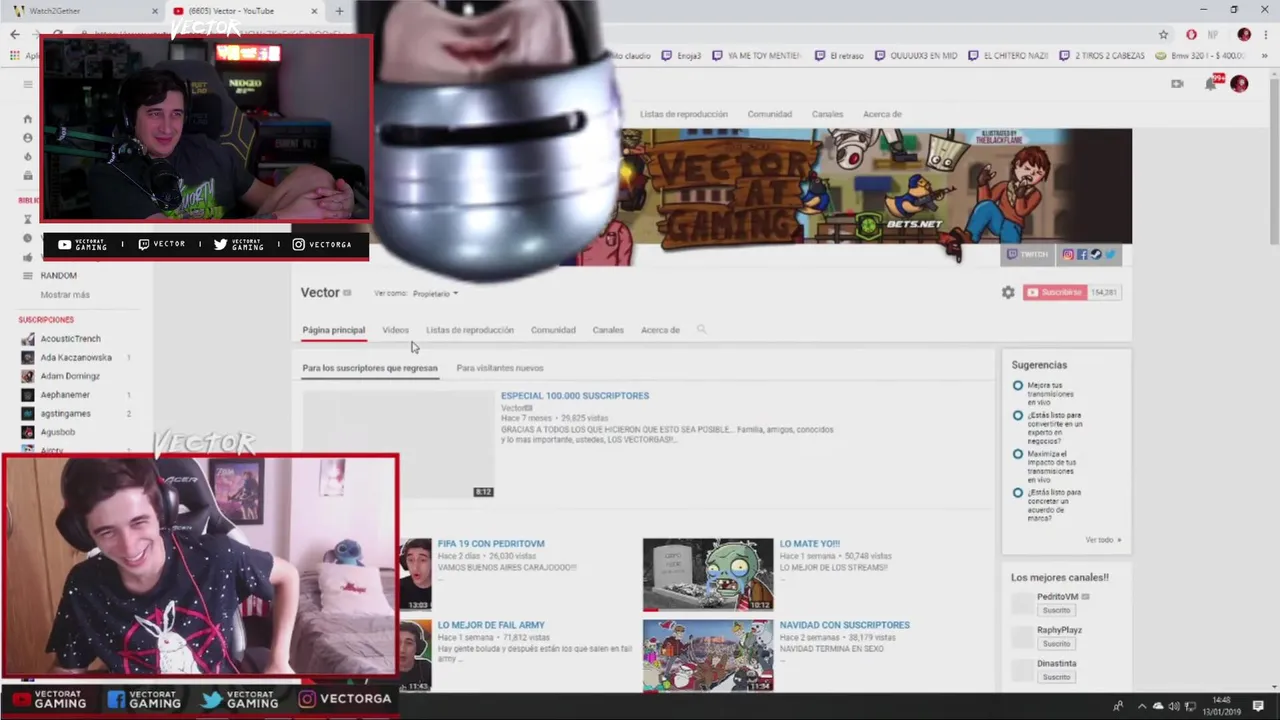Open Instagram link on channel banner
The width and height of the screenshot is (1280, 720).
tap(1068, 254)
